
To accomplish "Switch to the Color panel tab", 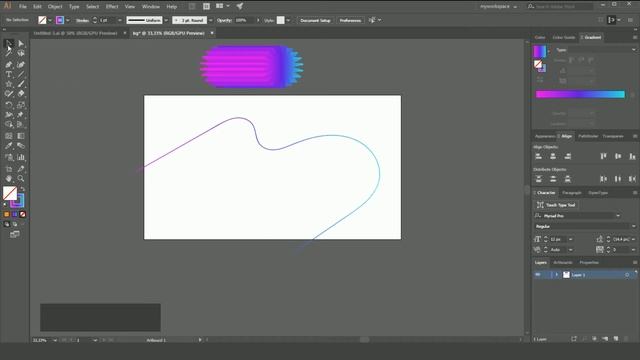I will (540, 37).
